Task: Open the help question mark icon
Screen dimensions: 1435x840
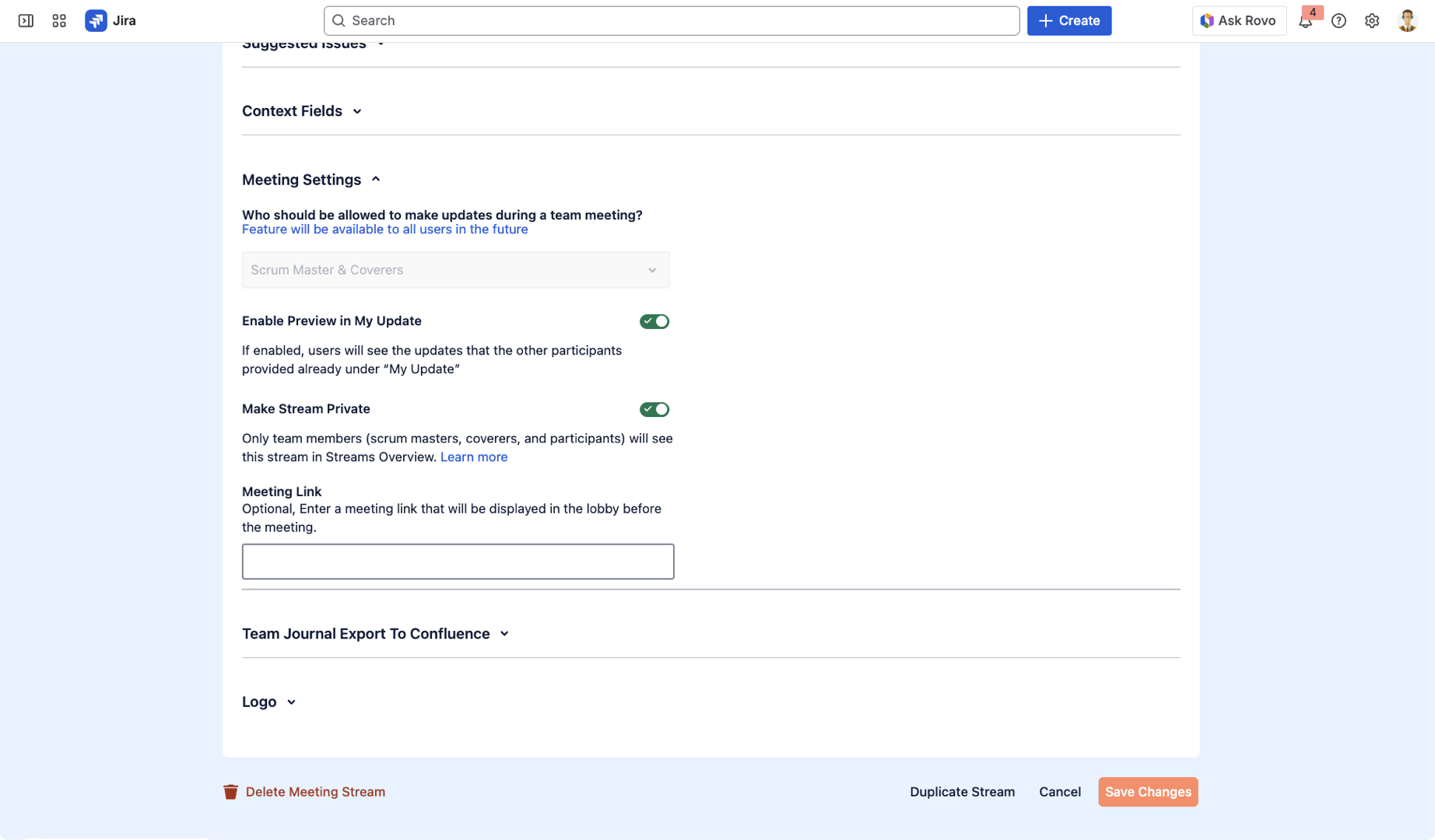Action: (x=1339, y=21)
